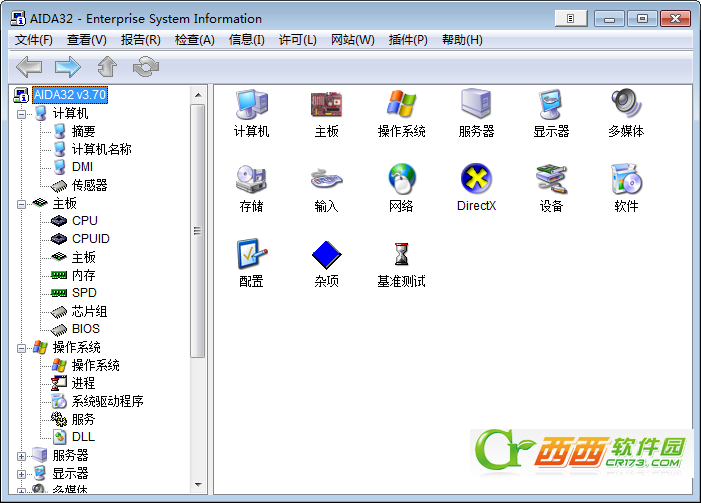Click the AIDA32 title bar app icon

click(18, 18)
